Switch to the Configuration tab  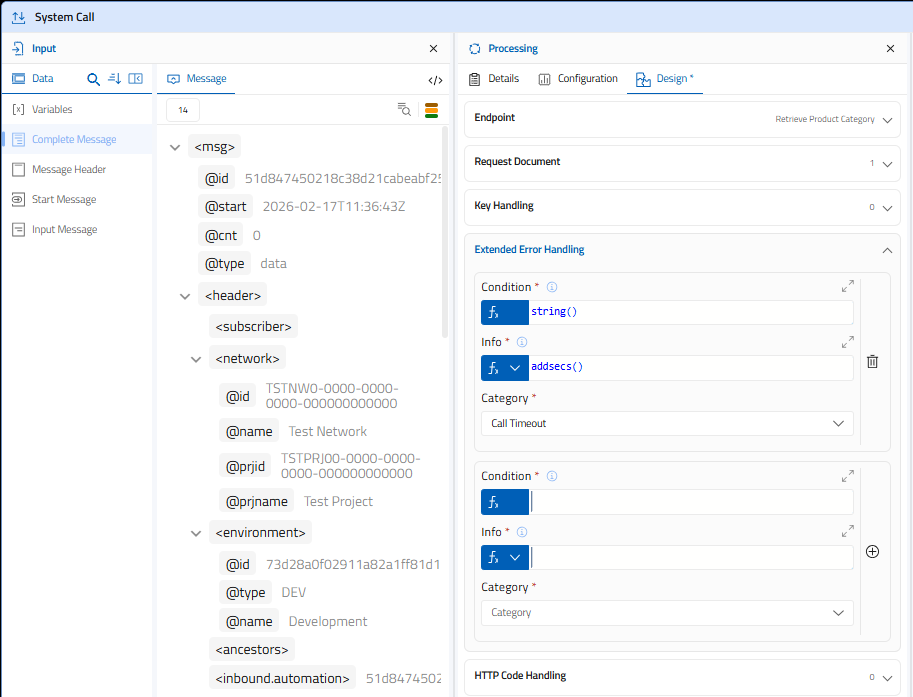pyautogui.click(x=578, y=79)
